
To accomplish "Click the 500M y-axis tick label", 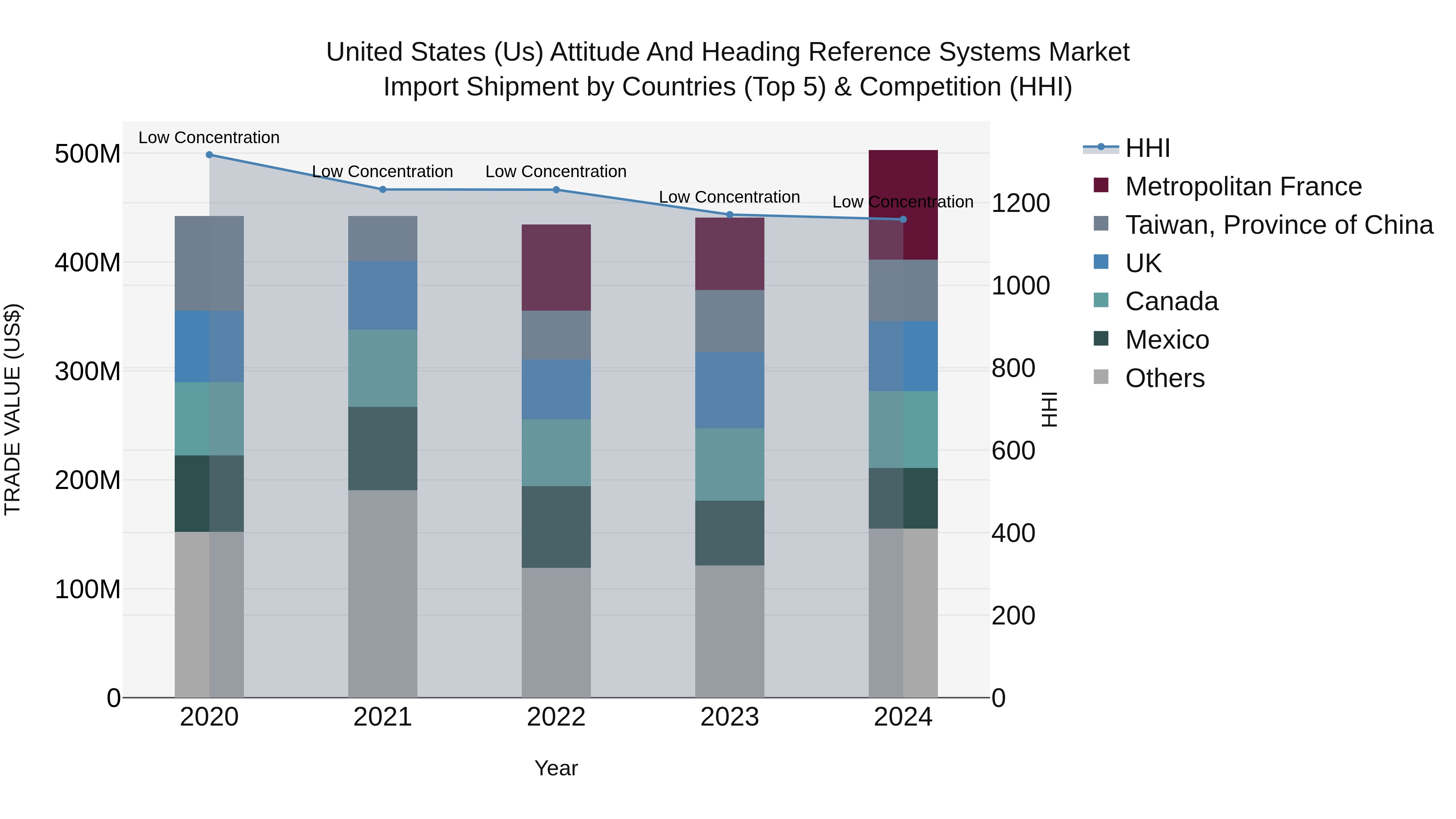I will point(88,154).
